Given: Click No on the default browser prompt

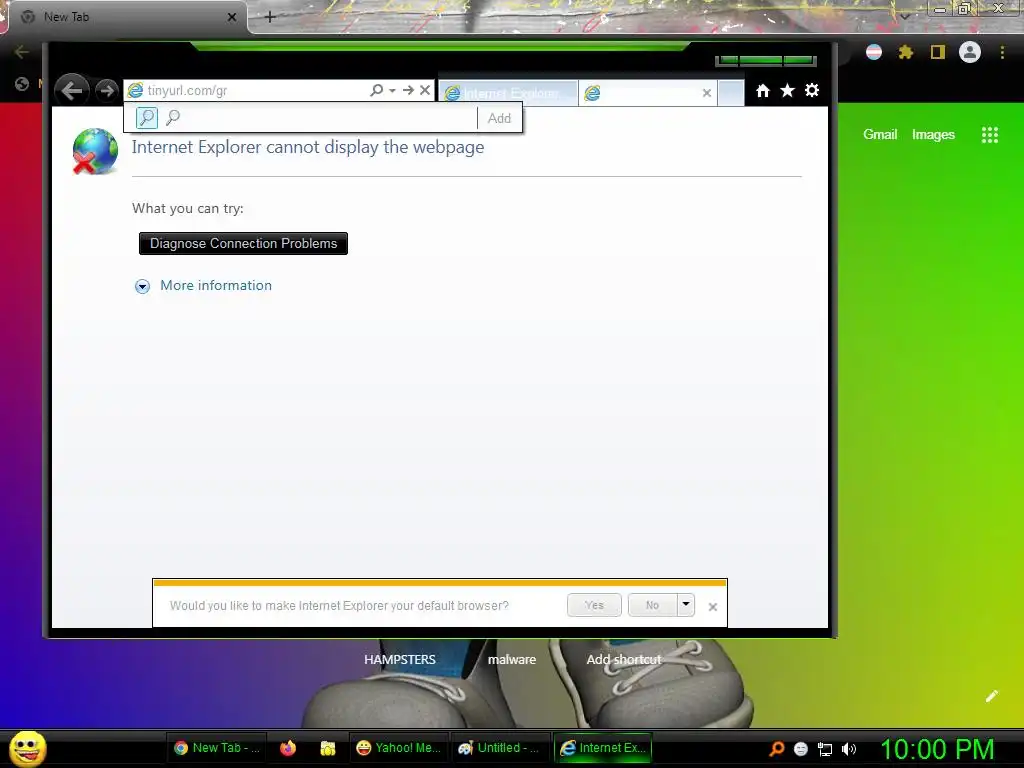Looking at the screenshot, I should tap(652, 605).
